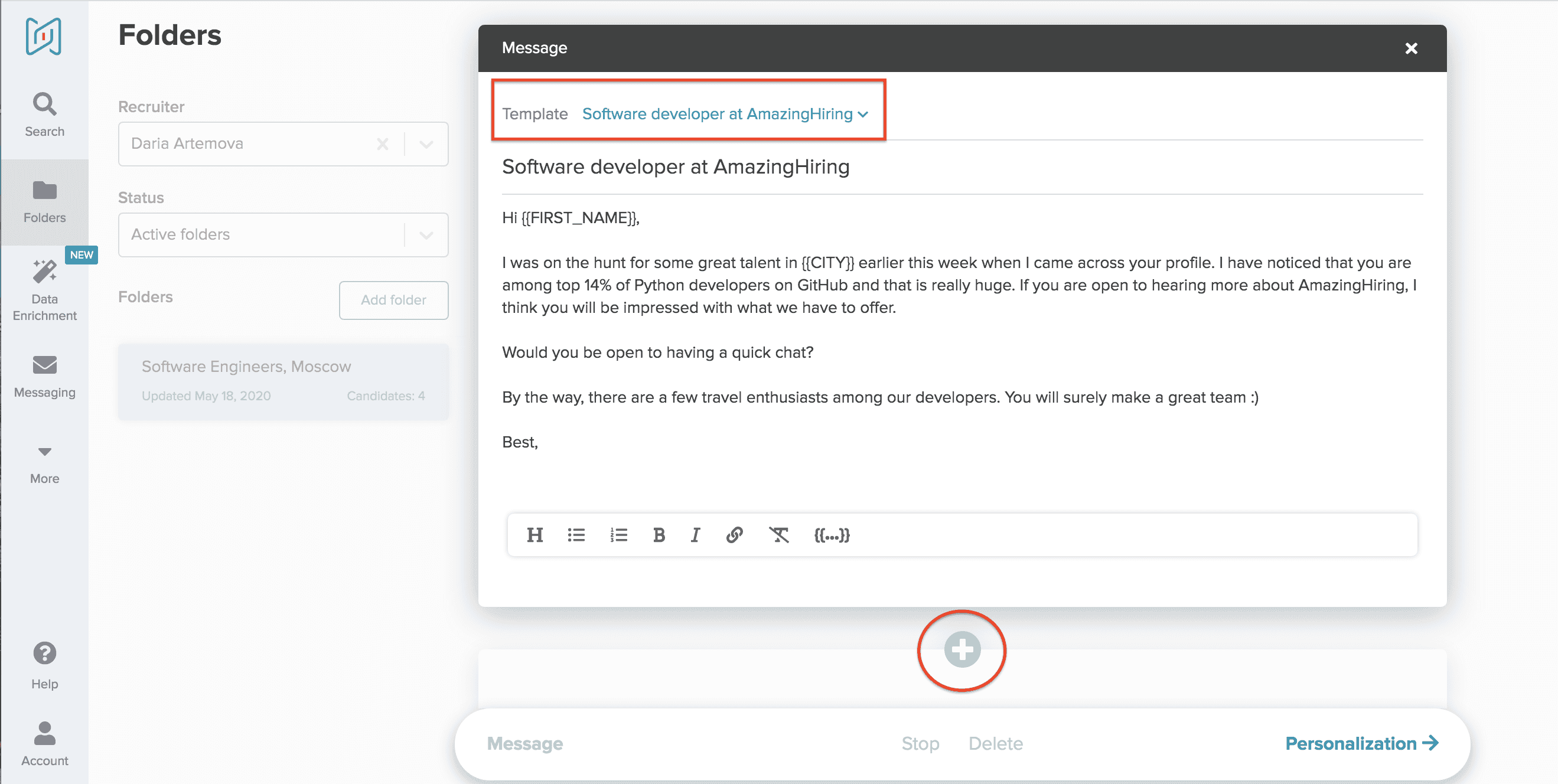This screenshot has width=1558, height=784.
Task: Insert a template variable placeholder
Action: [832, 535]
